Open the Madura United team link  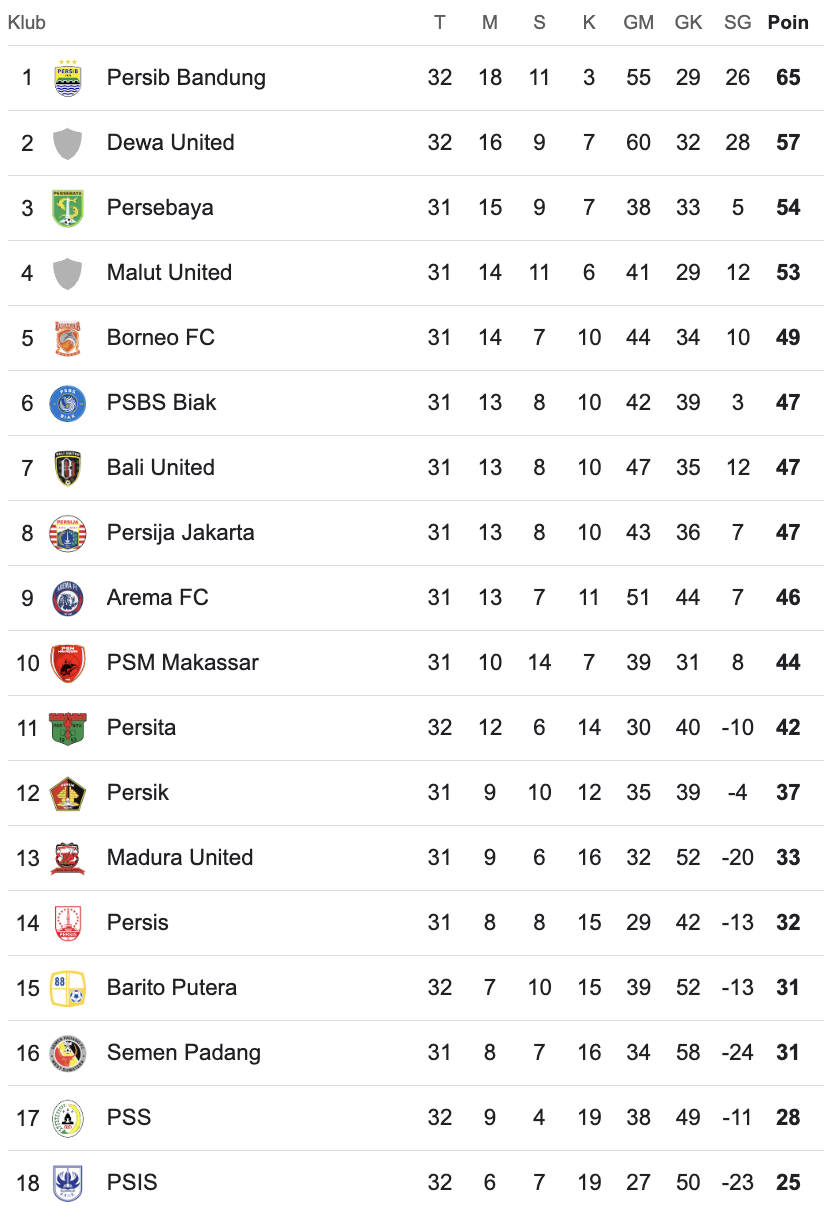pyautogui.click(x=180, y=858)
